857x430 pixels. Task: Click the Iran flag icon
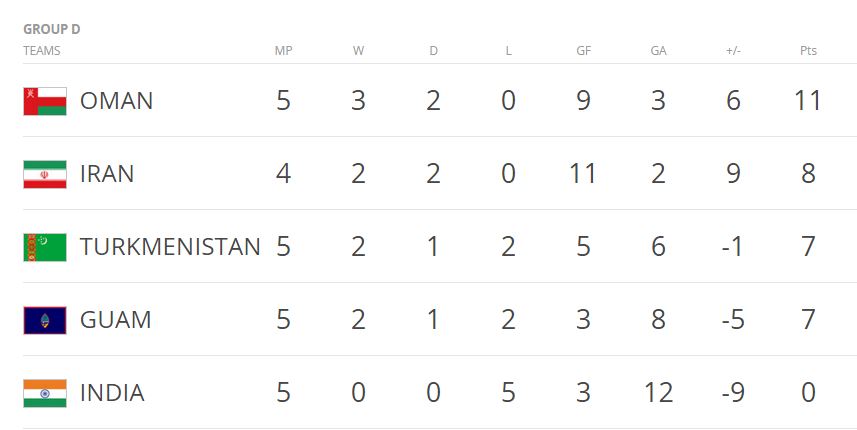(x=45, y=174)
